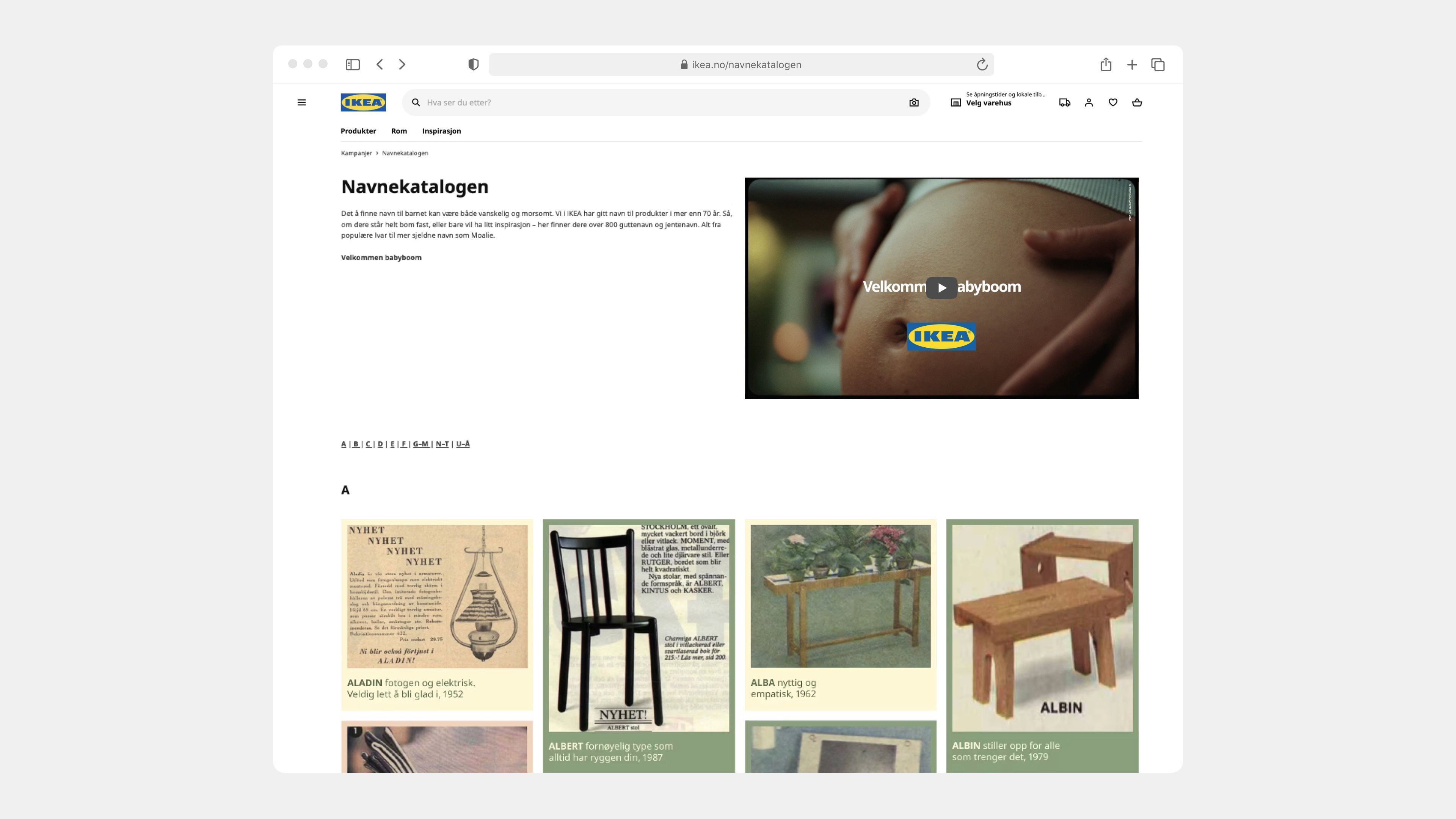Image resolution: width=1456 pixels, height=819 pixels.
Task: Jump to letter E section
Action: (x=392, y=444)
